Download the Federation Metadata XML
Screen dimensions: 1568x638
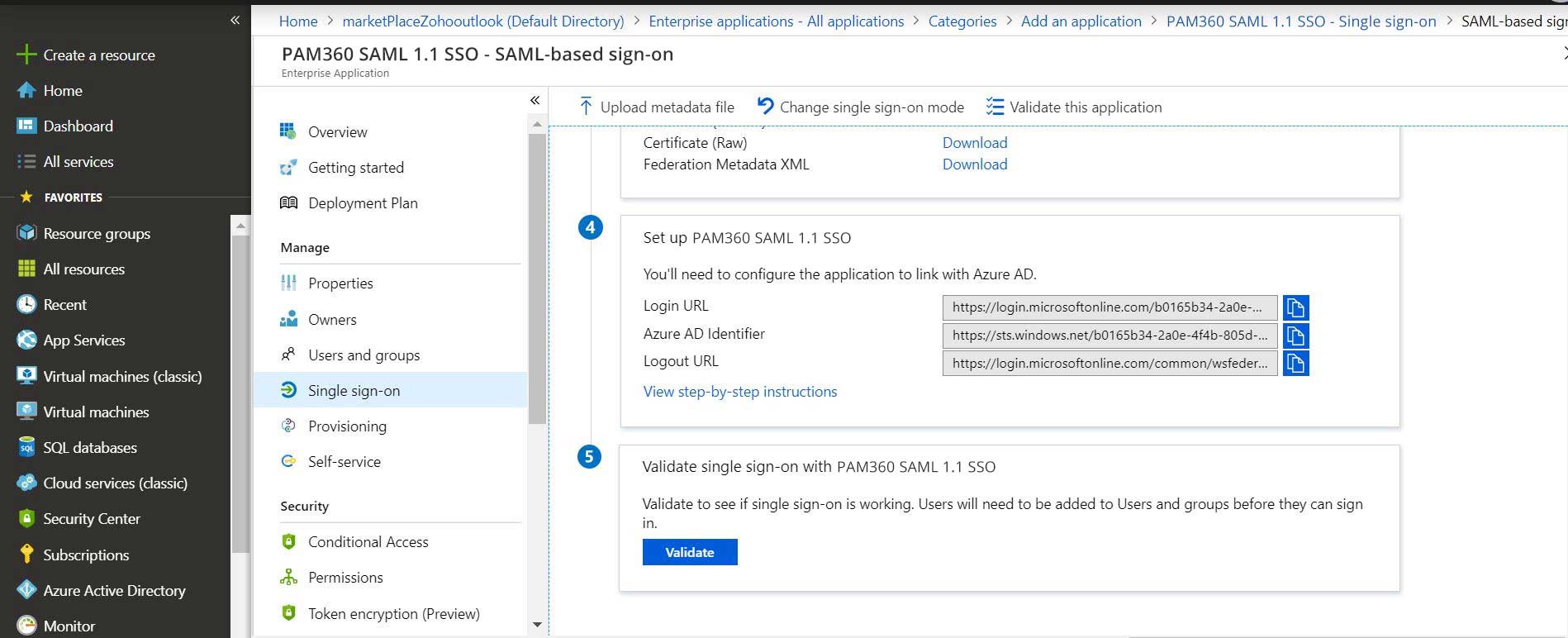pos(974,164)
